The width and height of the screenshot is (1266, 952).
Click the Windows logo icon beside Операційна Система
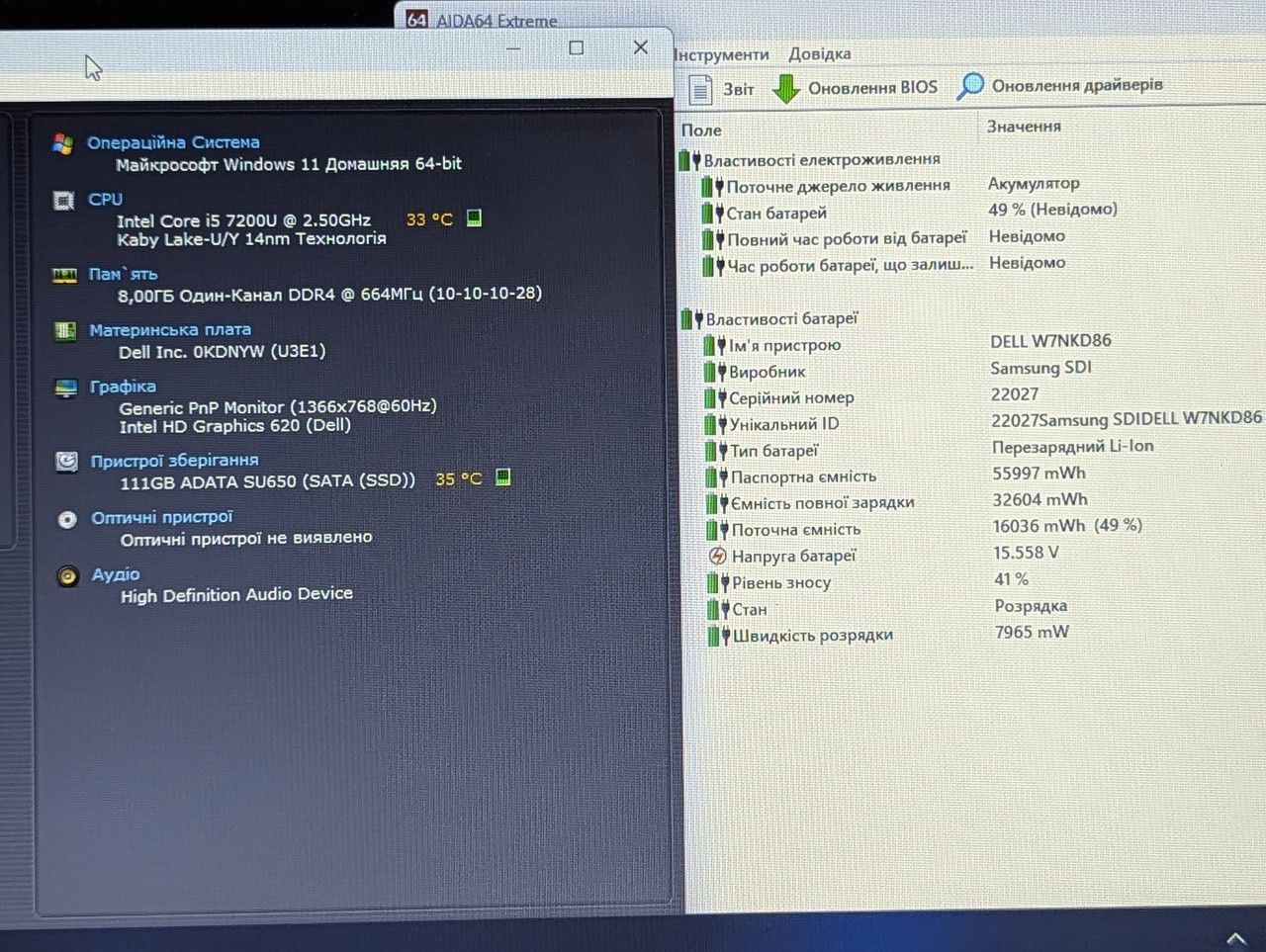tap(63, 144)
